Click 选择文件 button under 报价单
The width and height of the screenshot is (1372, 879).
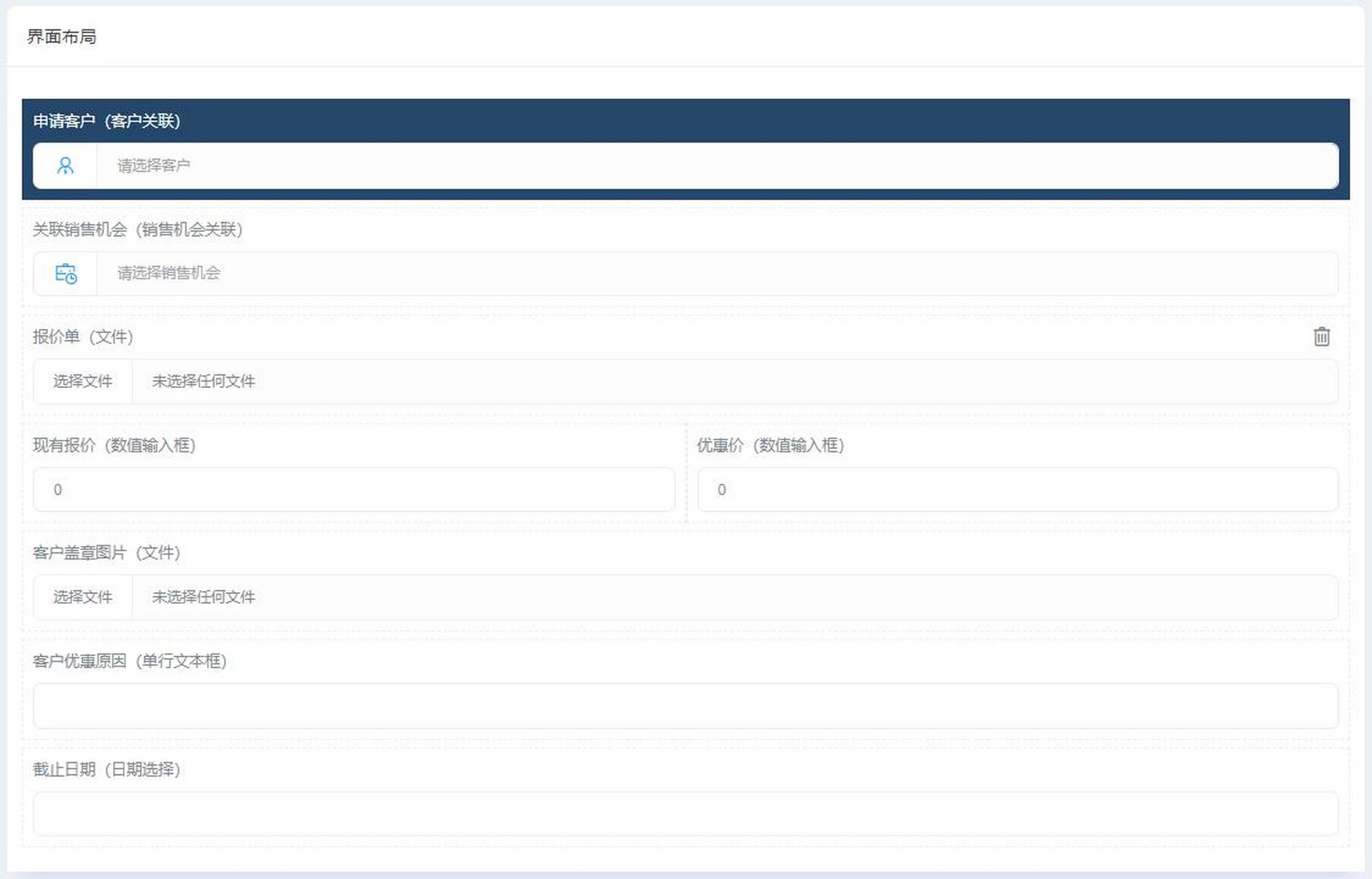(82, 381)
